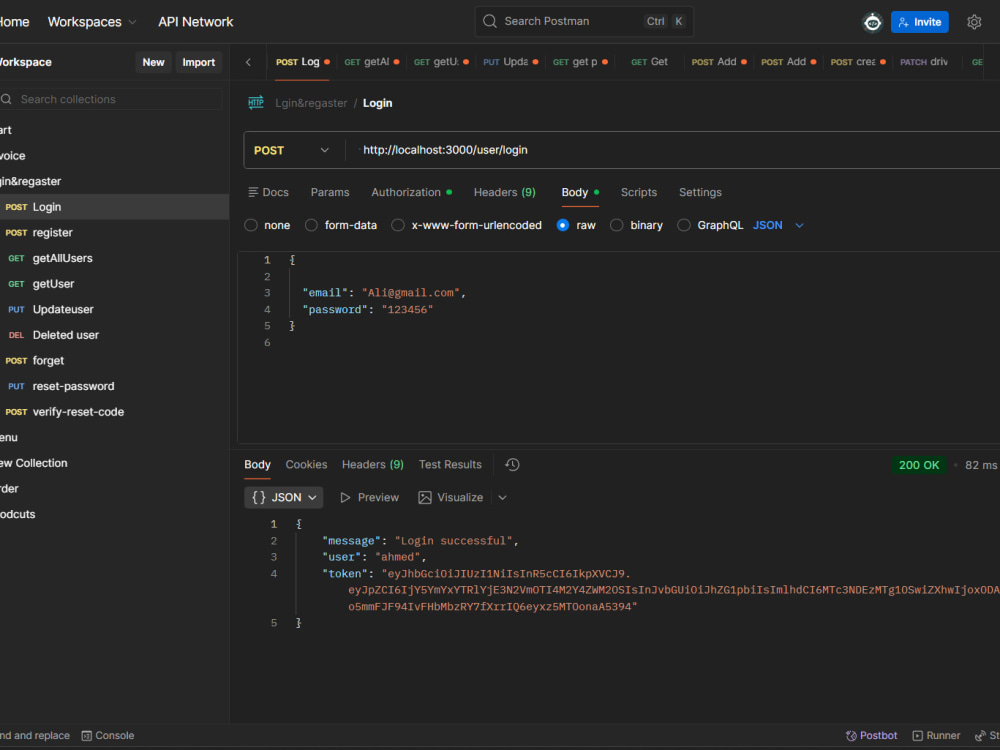The image size is (1000, 750).
Task: Click the search magnifier in Search Postman
Action: [489, 21]
